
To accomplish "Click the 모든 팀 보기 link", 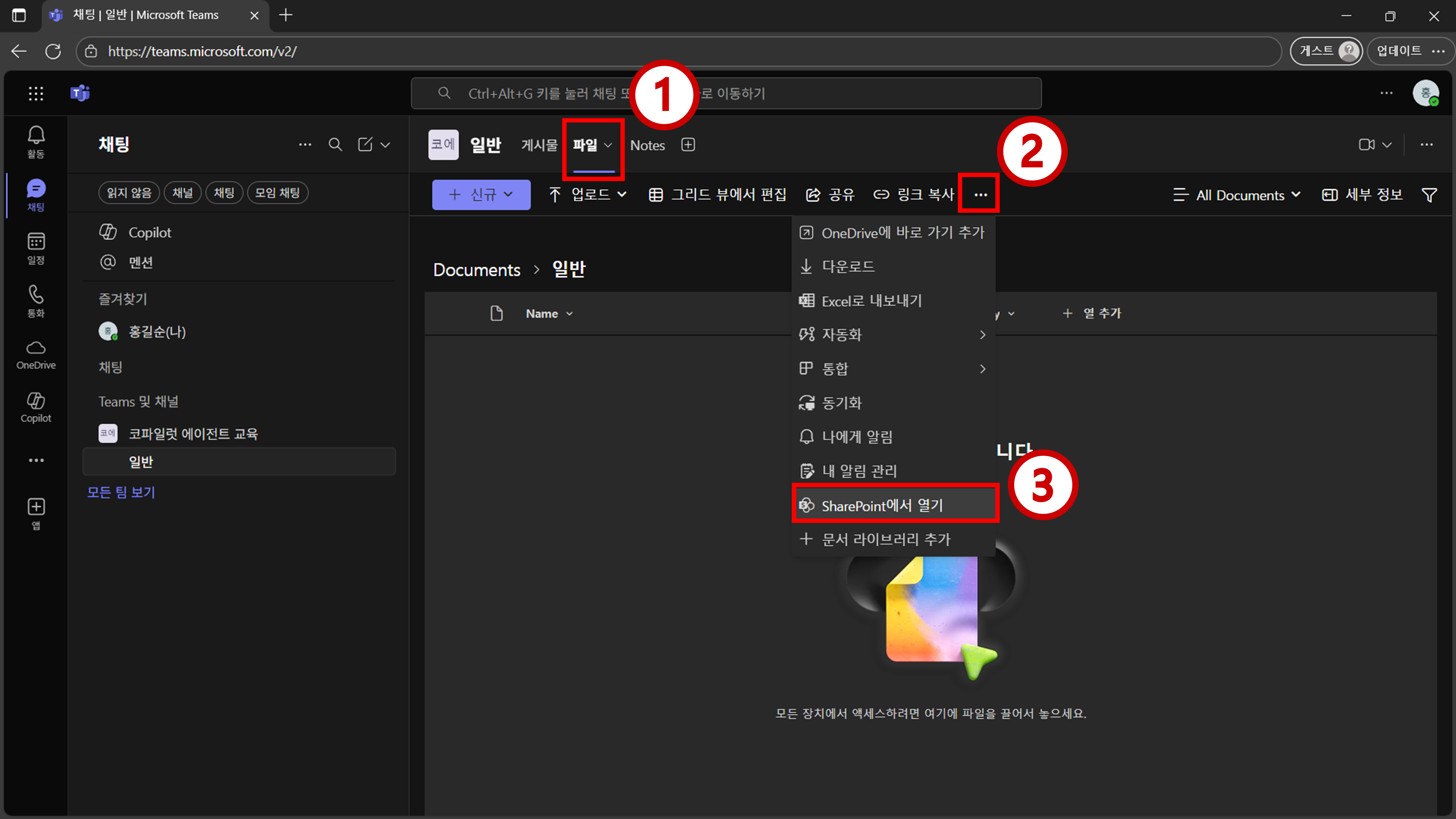I will 121,492.
